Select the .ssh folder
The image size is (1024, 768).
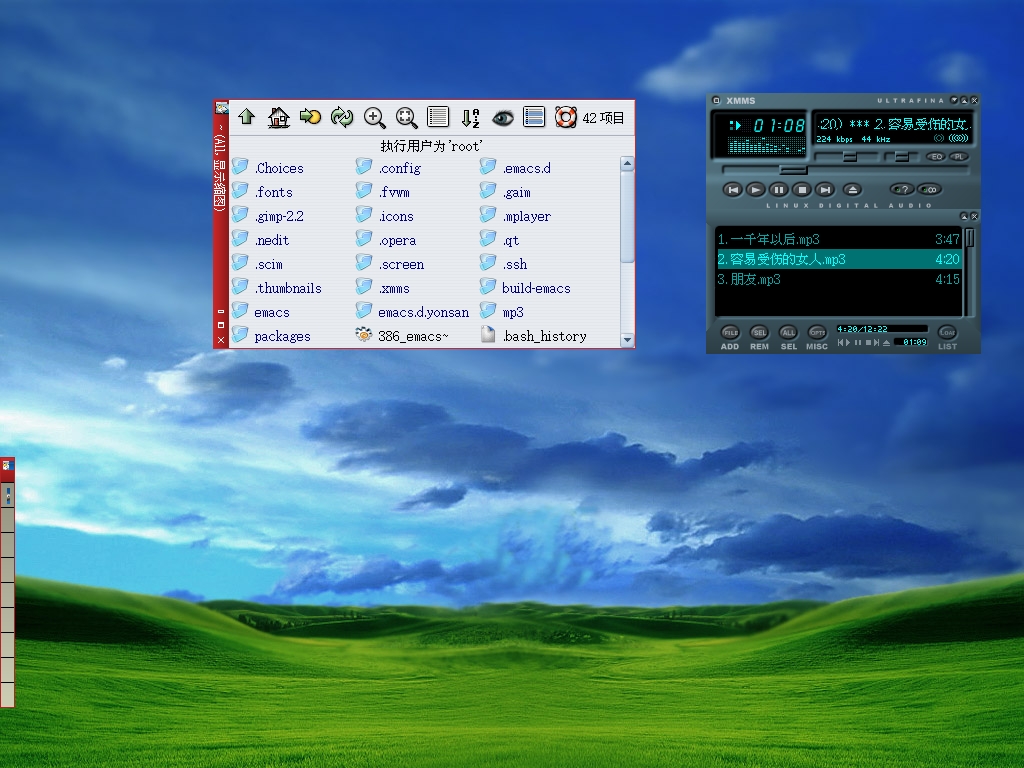(x=504, y=264)
